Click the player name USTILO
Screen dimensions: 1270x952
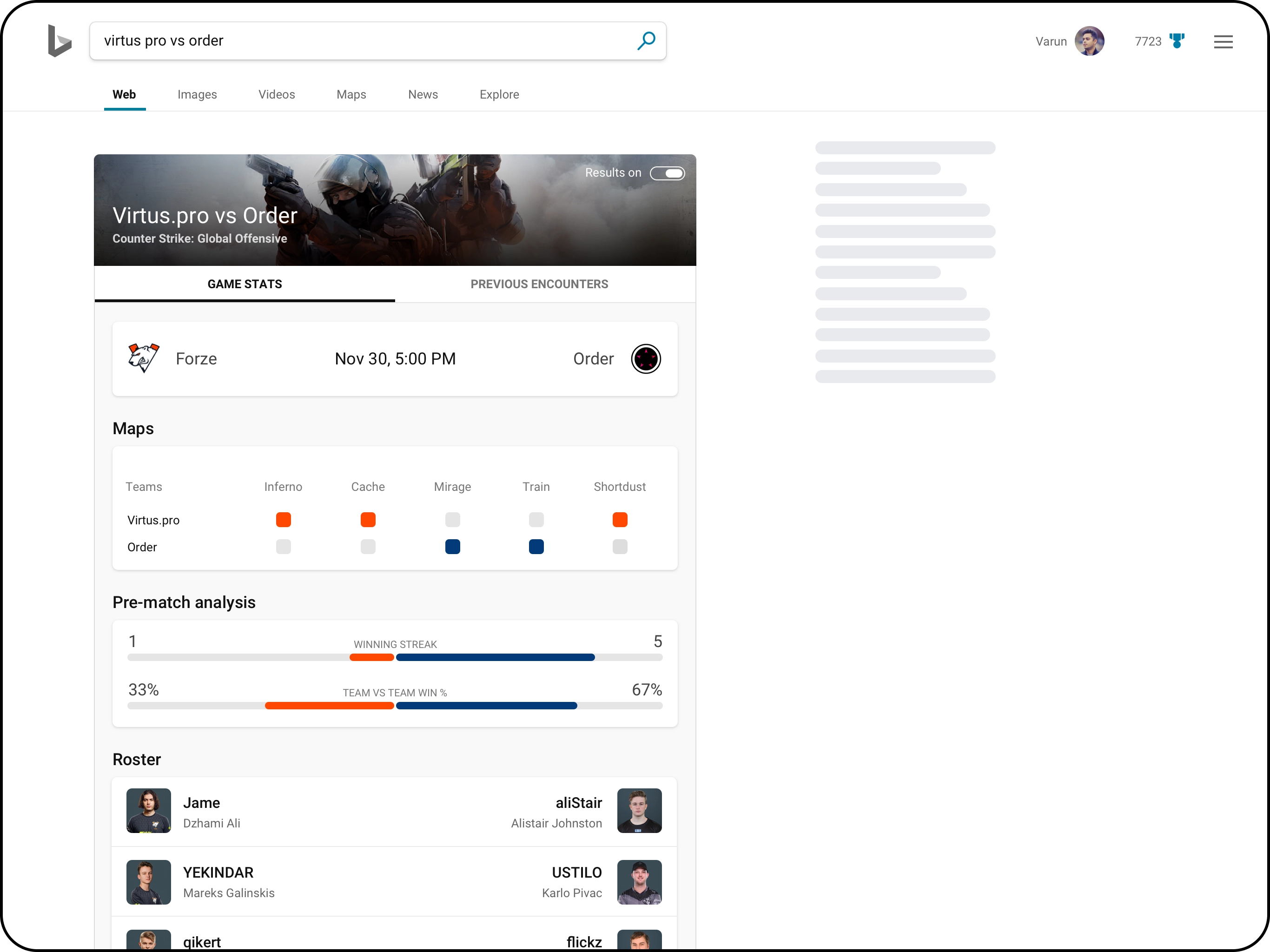coord(577,873)
